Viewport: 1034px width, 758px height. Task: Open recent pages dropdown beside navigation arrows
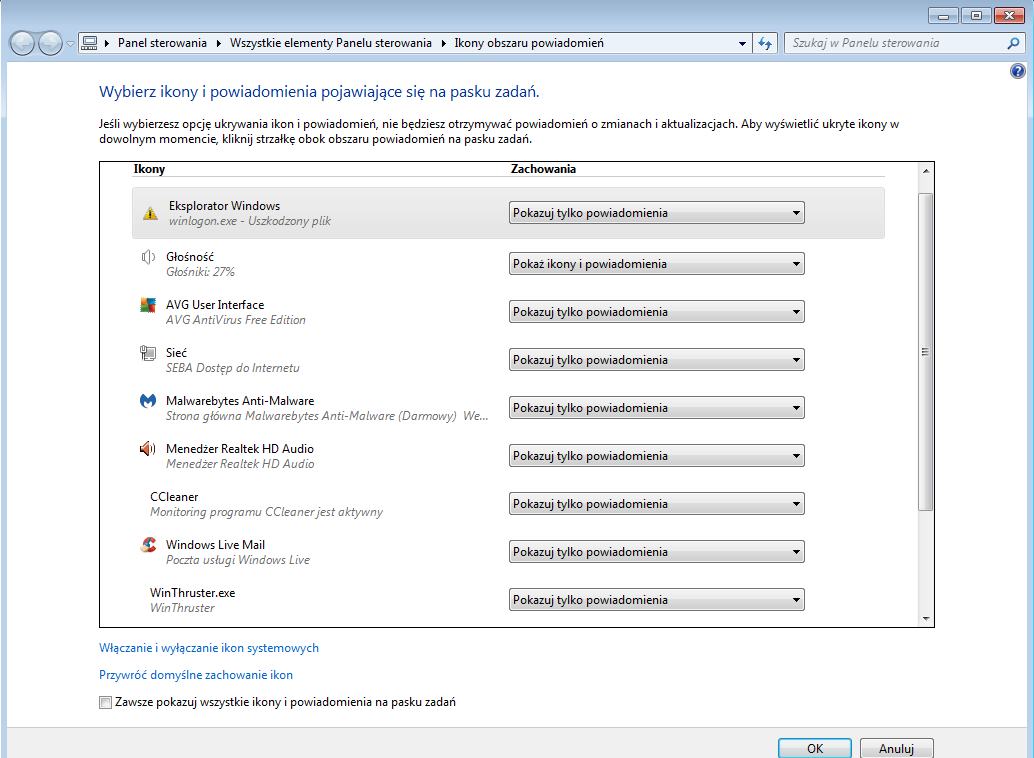[70, 44]
